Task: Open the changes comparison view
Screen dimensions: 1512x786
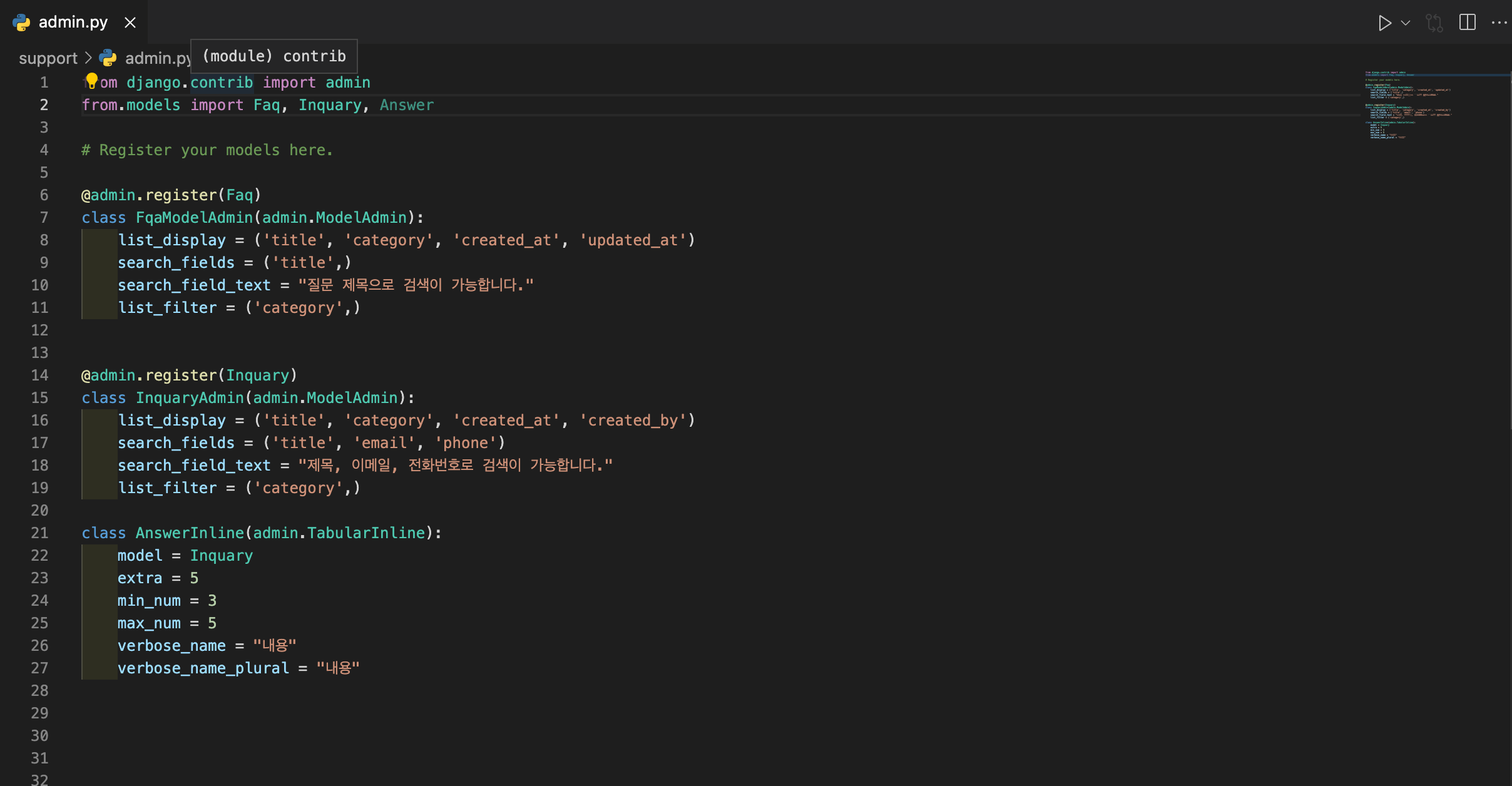Action: [1434, 23]
